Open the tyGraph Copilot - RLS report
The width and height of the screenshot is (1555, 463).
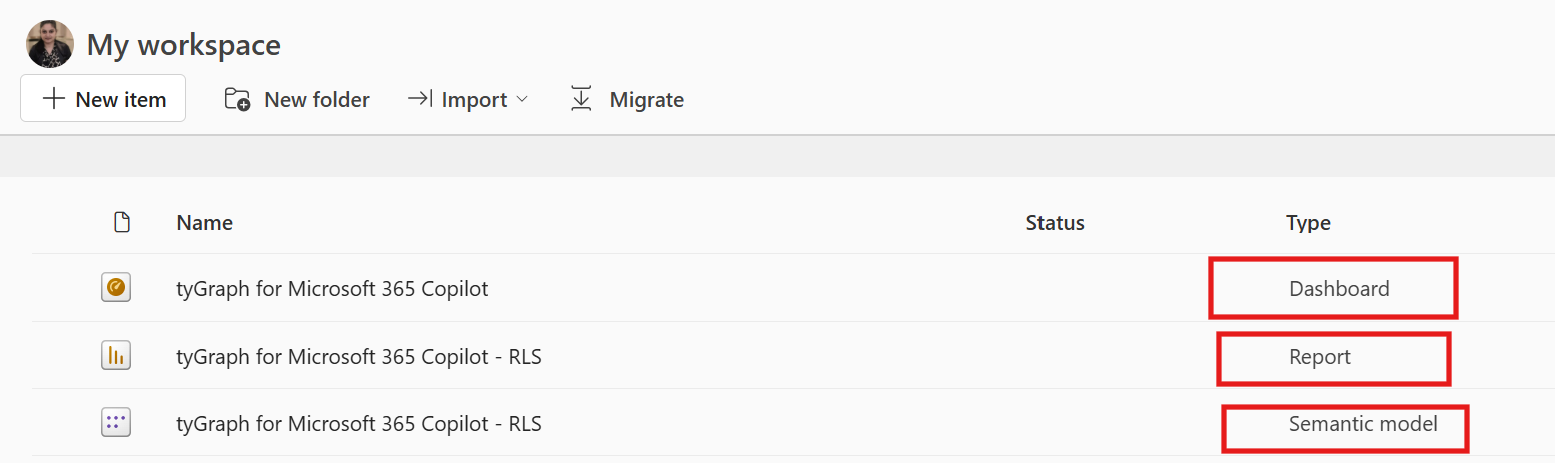pyautogui.click(x=359, y=356)
